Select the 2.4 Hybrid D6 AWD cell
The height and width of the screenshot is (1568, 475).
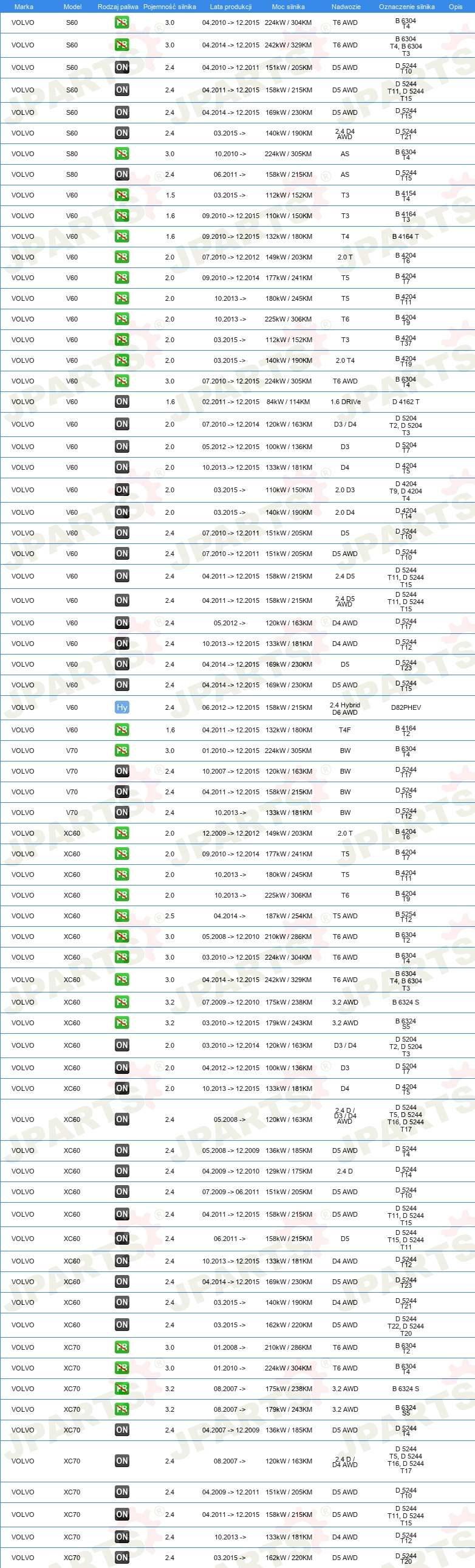point(345,709)
